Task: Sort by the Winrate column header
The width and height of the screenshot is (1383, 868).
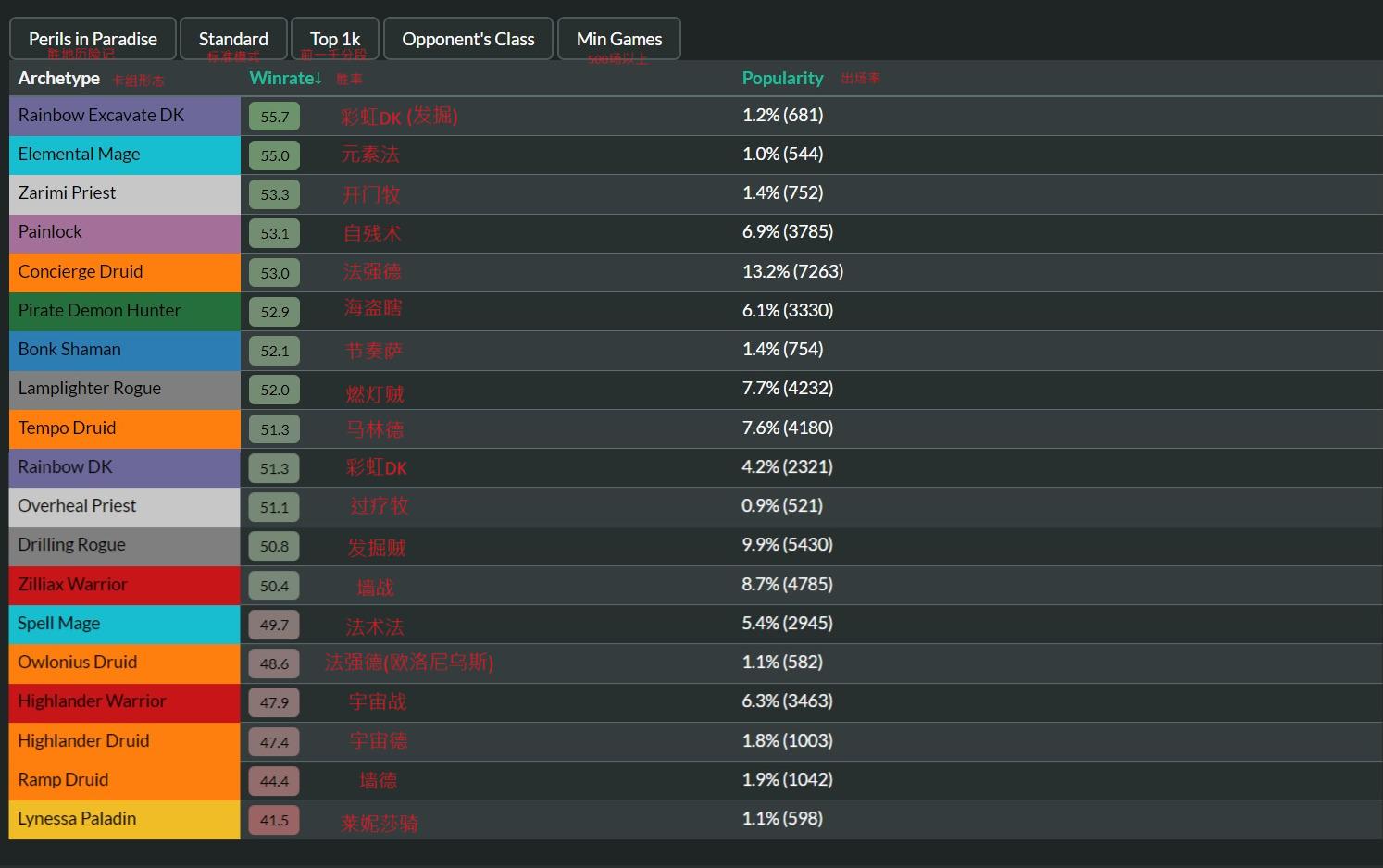Action: click(x=285, y=79)
